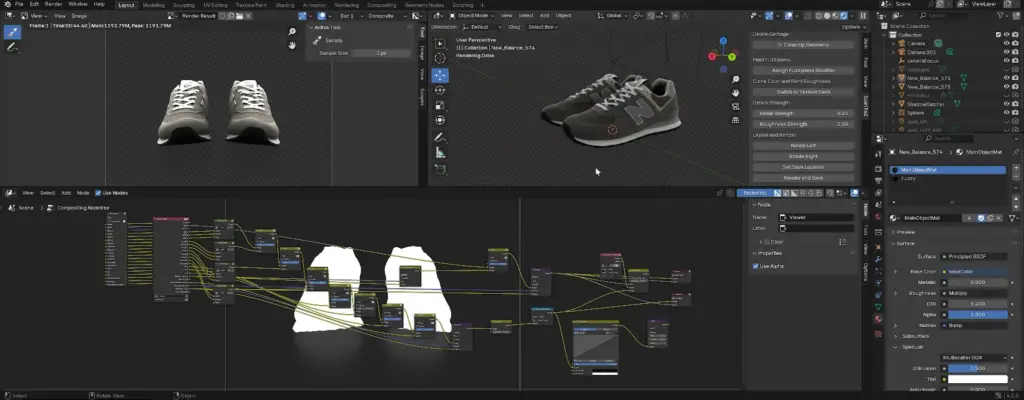Select the Transform tool in the viewport toolbar
This screenshot has height=400, width=1024.
pos(440,120)
